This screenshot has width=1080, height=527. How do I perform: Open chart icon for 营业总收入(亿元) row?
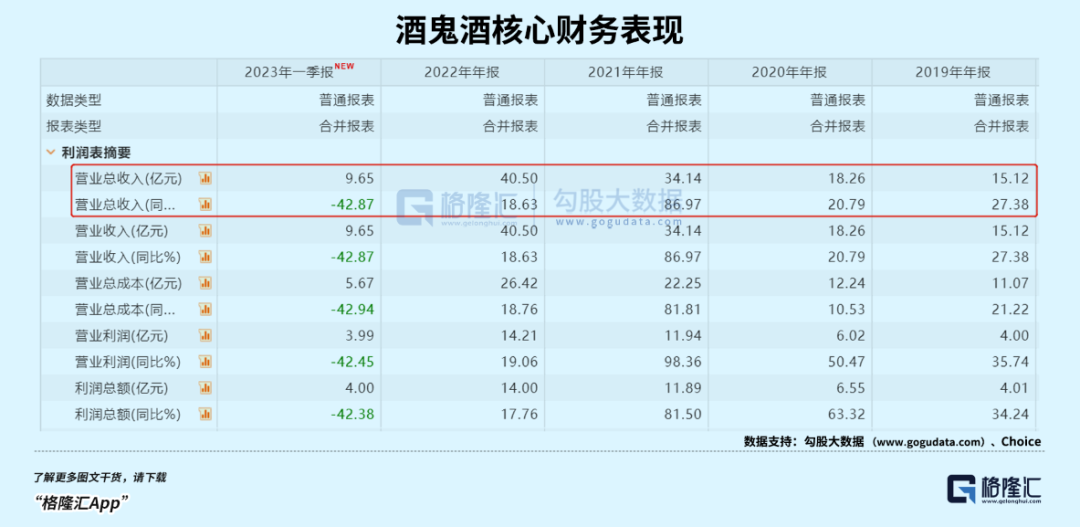click(205, 178)
